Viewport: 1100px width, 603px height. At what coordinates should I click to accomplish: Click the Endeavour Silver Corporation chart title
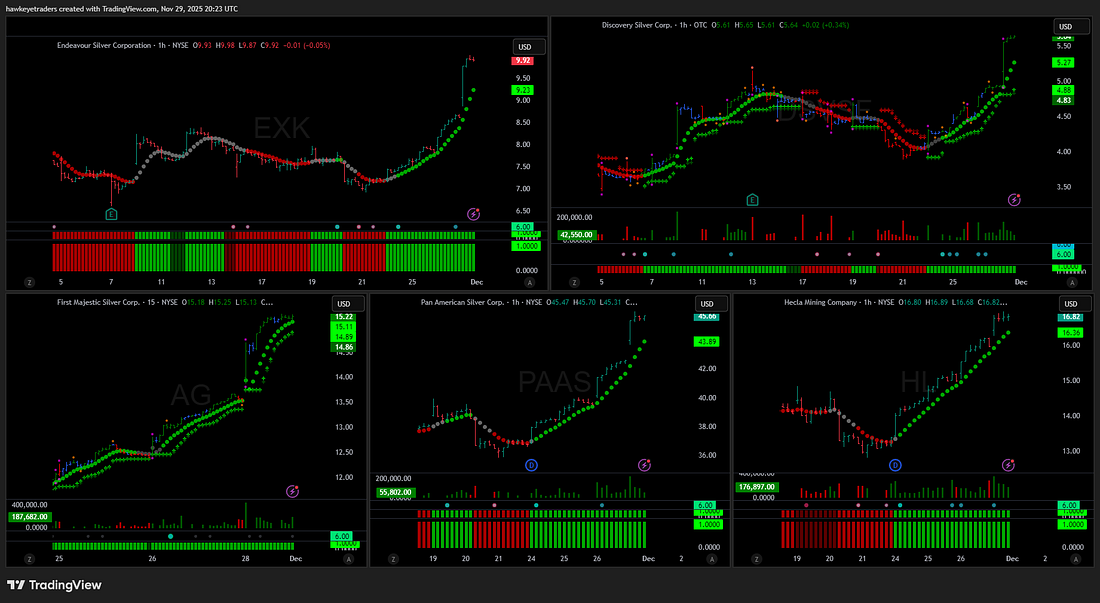(104, 46)
